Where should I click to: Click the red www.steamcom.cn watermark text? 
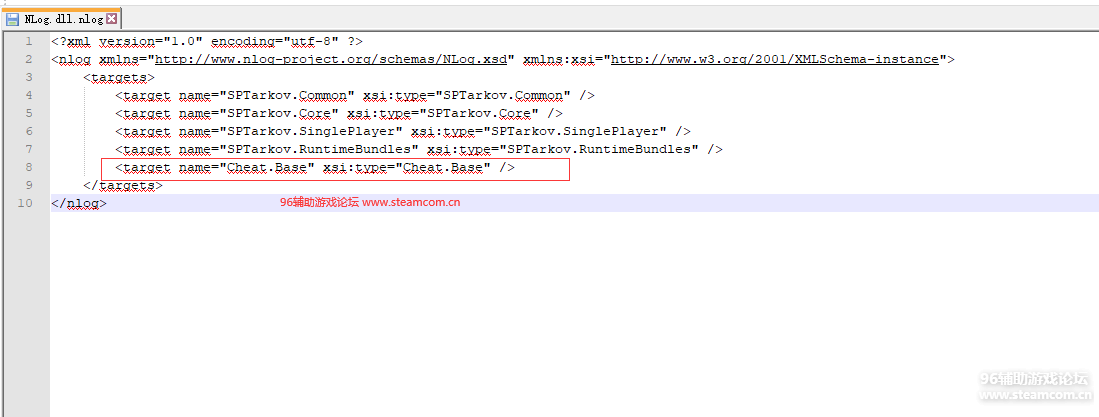[x=411, y=202]
